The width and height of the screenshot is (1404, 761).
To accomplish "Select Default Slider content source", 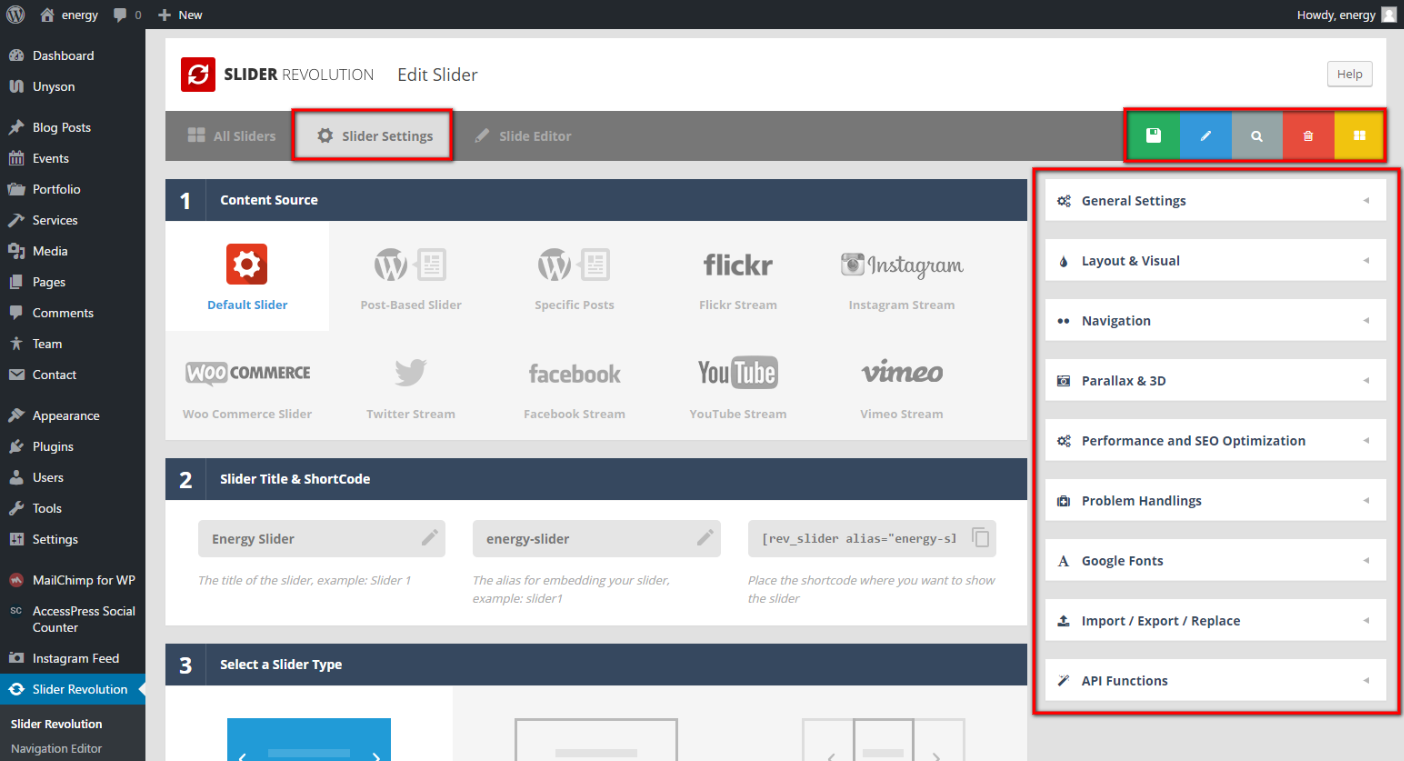I will coord(247,277).
